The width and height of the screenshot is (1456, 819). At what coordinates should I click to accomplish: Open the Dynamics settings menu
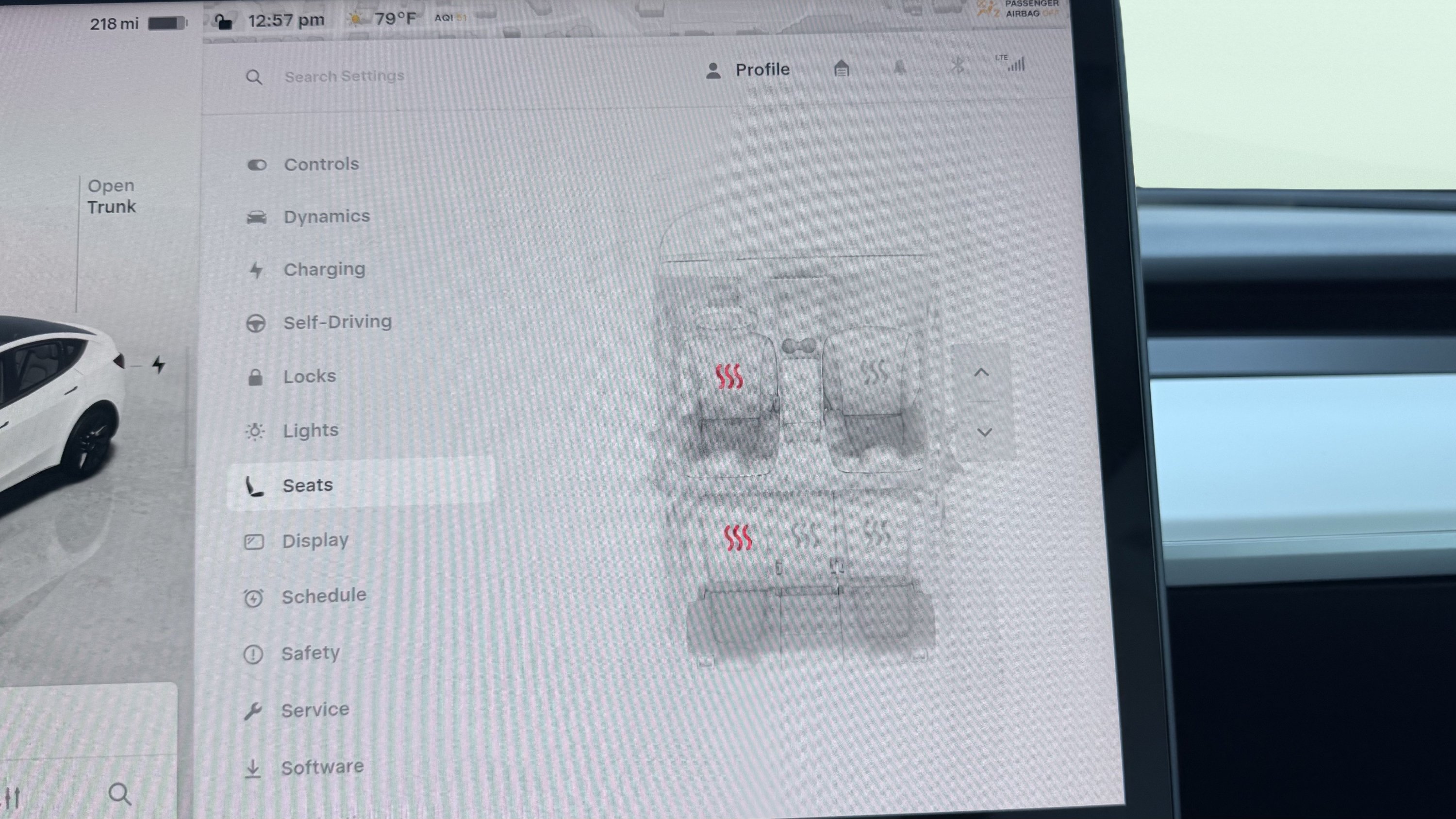click(309, 217)
